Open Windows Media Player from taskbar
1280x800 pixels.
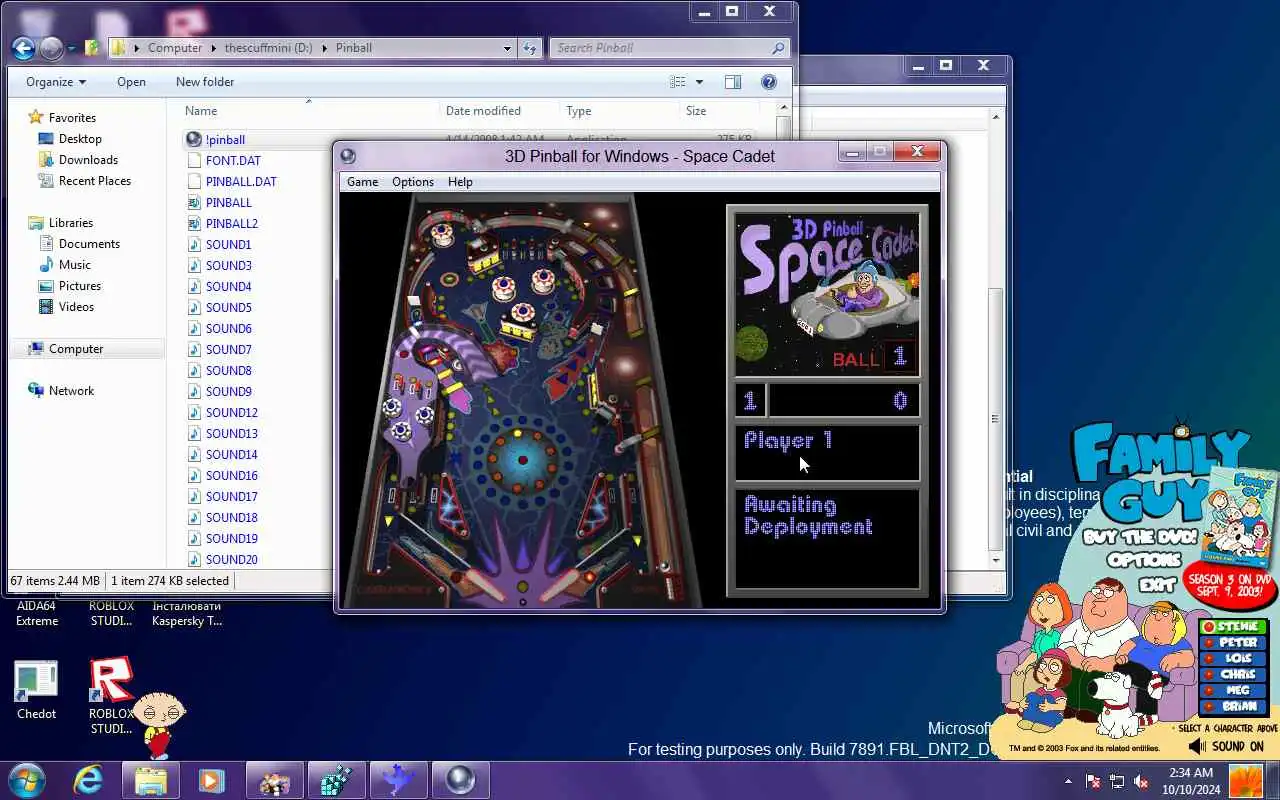(x=212, y=780)
